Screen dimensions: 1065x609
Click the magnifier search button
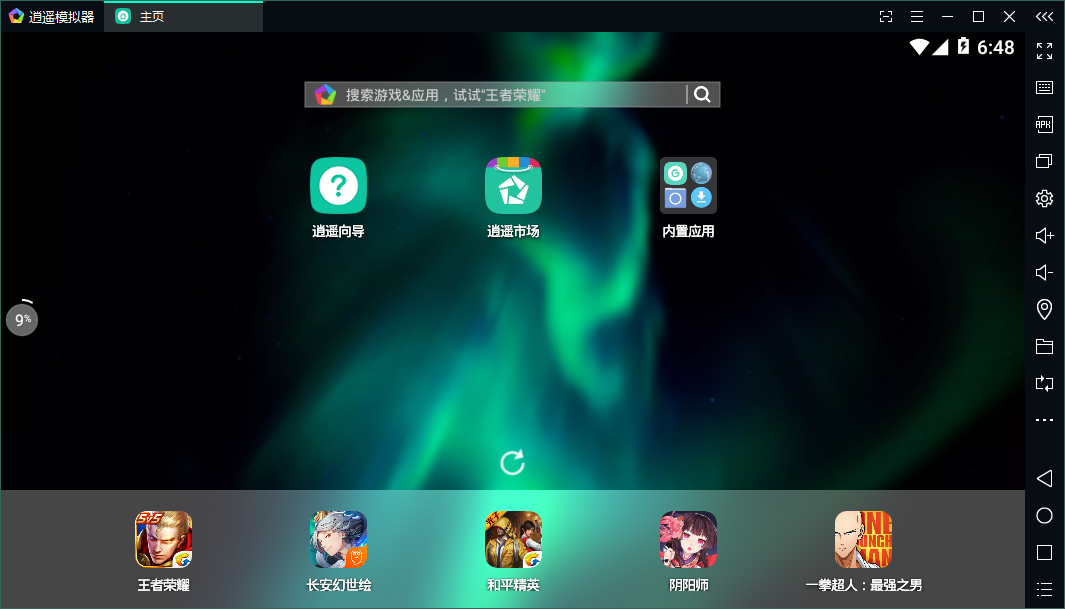tap(703, 94)
